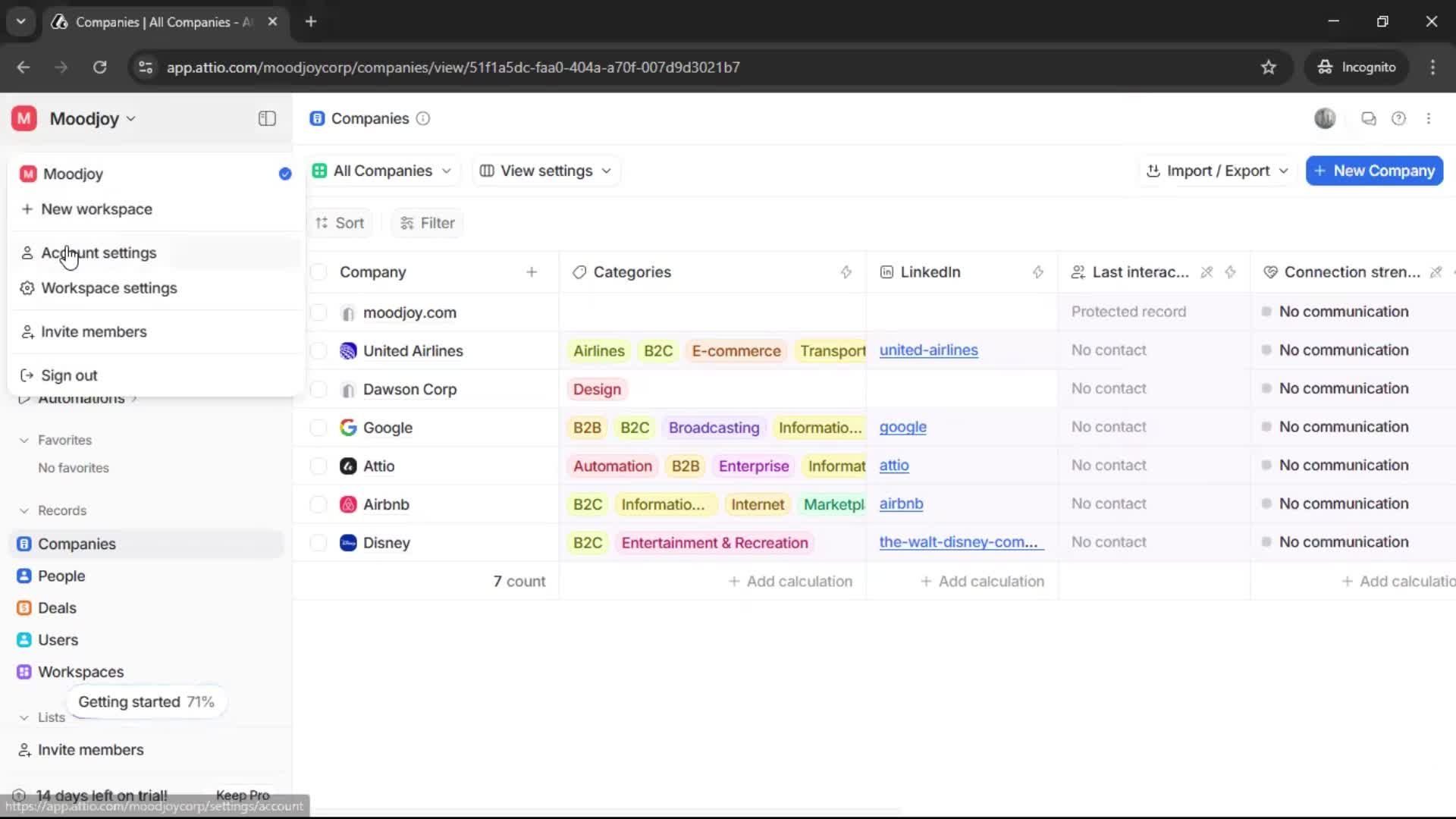Screen dimensions: 1456x819
Task: Open the comments chat icon
Action: point(1369,118)
